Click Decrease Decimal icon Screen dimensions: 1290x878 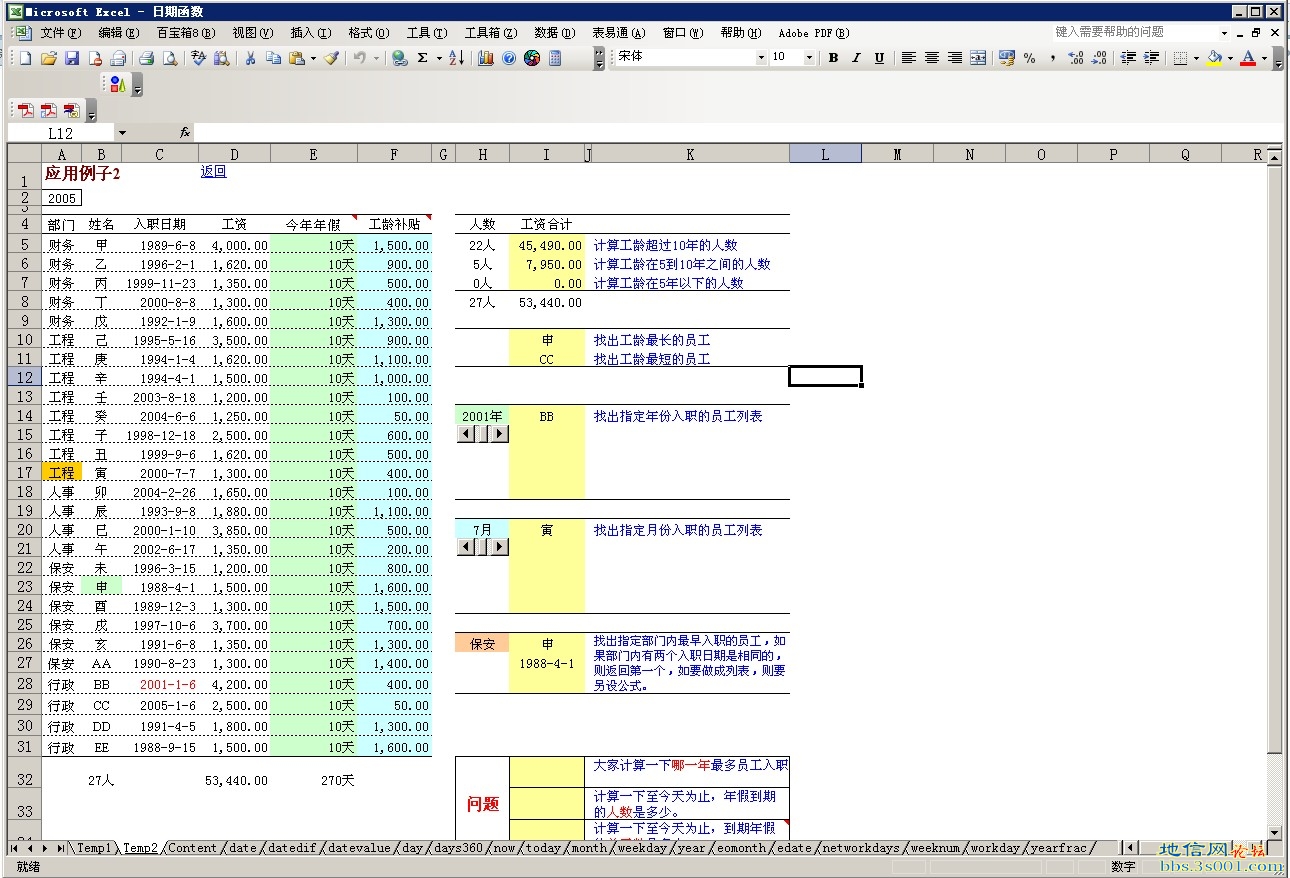[x=1099, y=58]
